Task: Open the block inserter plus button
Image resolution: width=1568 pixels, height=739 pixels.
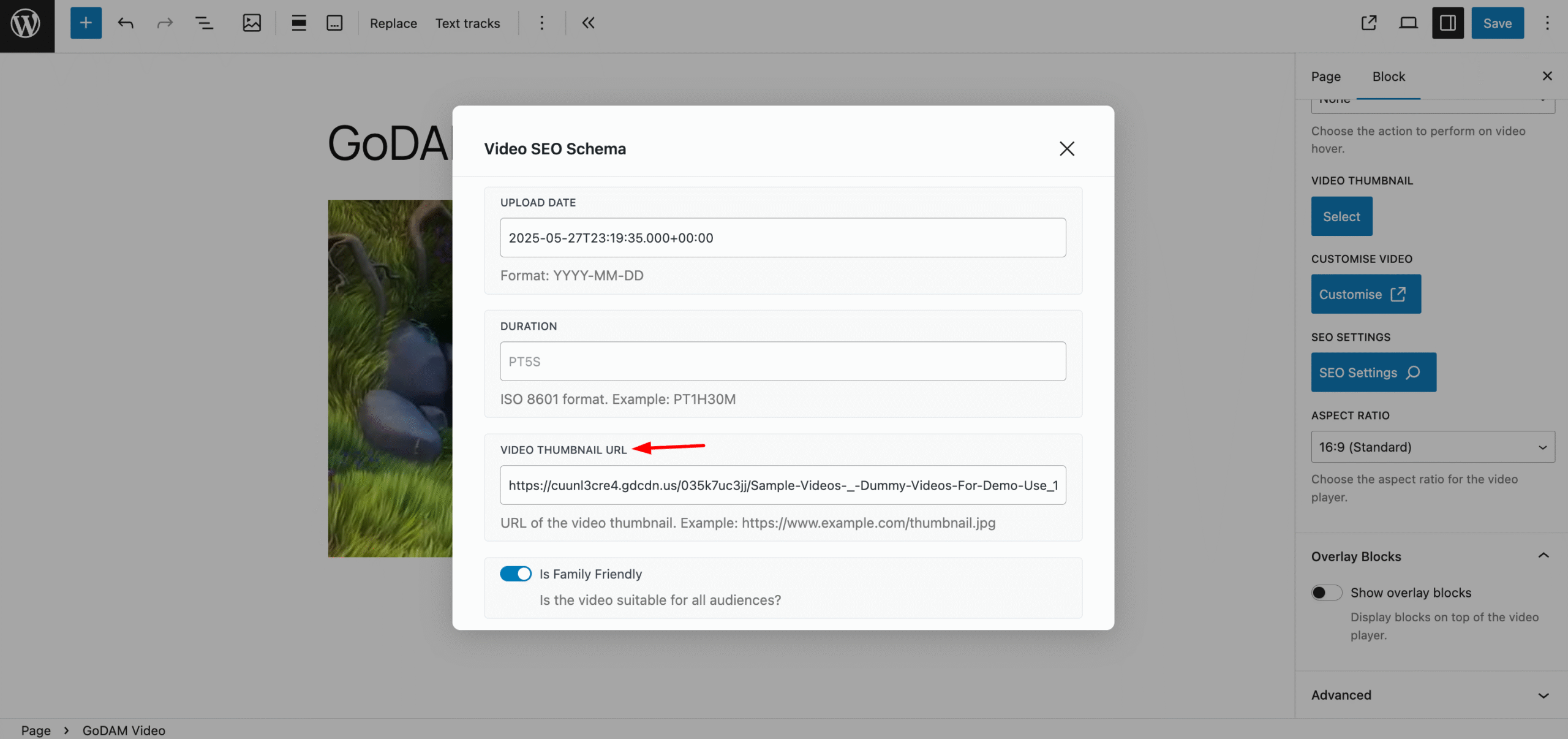Action: click(86, 23)
